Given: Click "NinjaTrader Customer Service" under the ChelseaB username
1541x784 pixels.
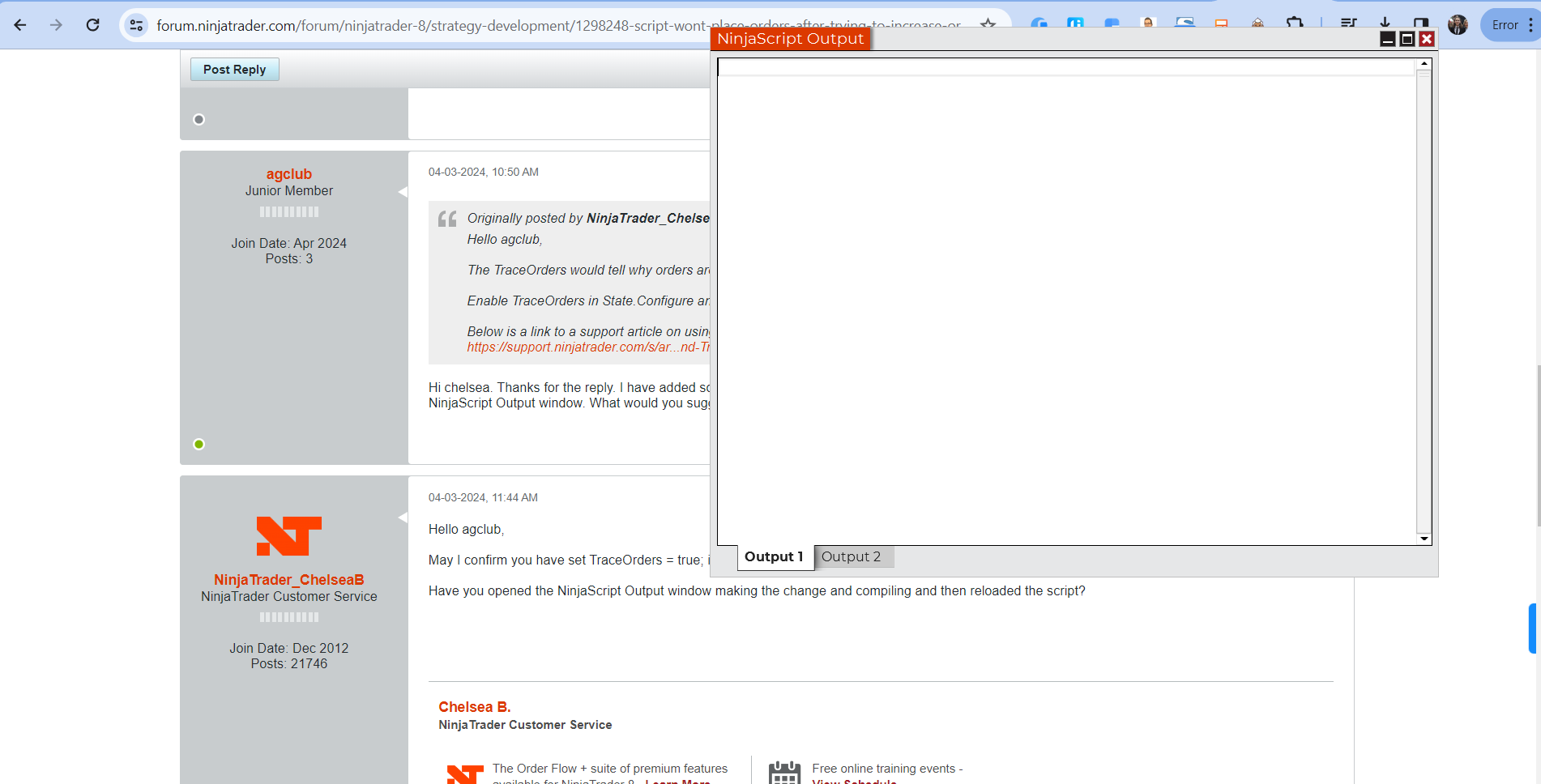Looking at the screenshot, I should (x=289, y=597).
